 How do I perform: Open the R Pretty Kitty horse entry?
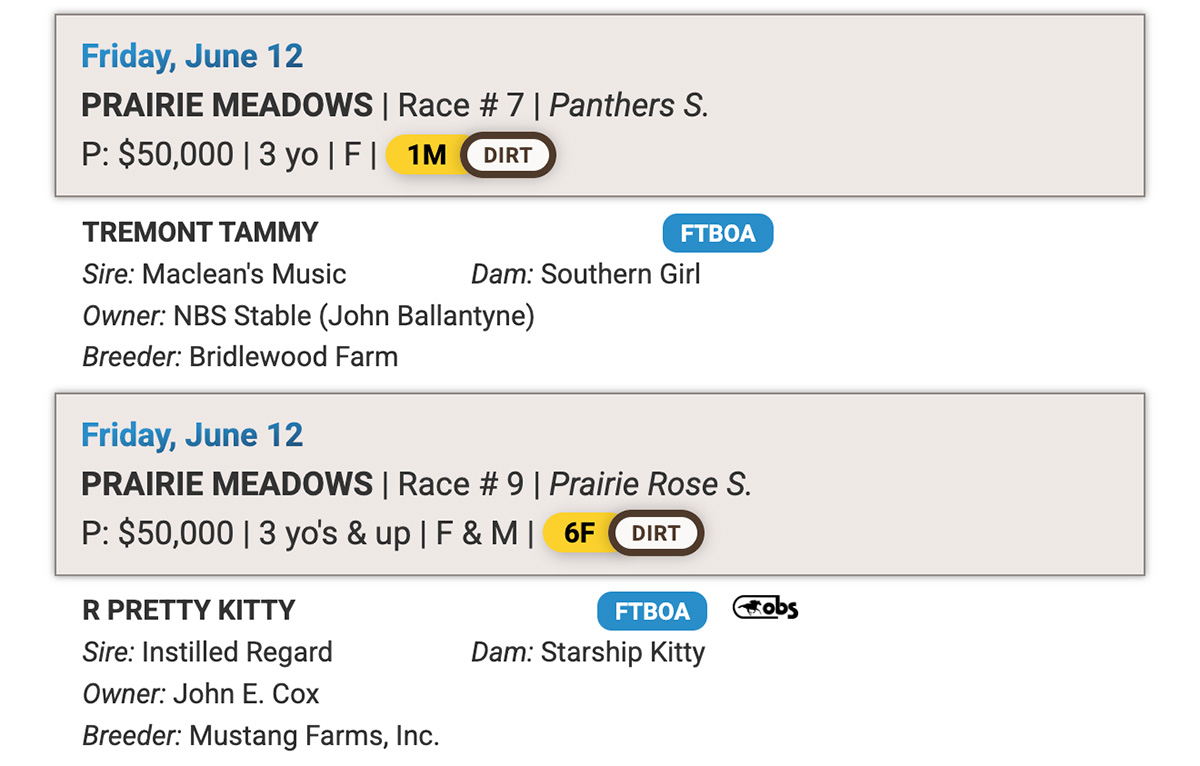pyautogui.click(x=189, y=610)
